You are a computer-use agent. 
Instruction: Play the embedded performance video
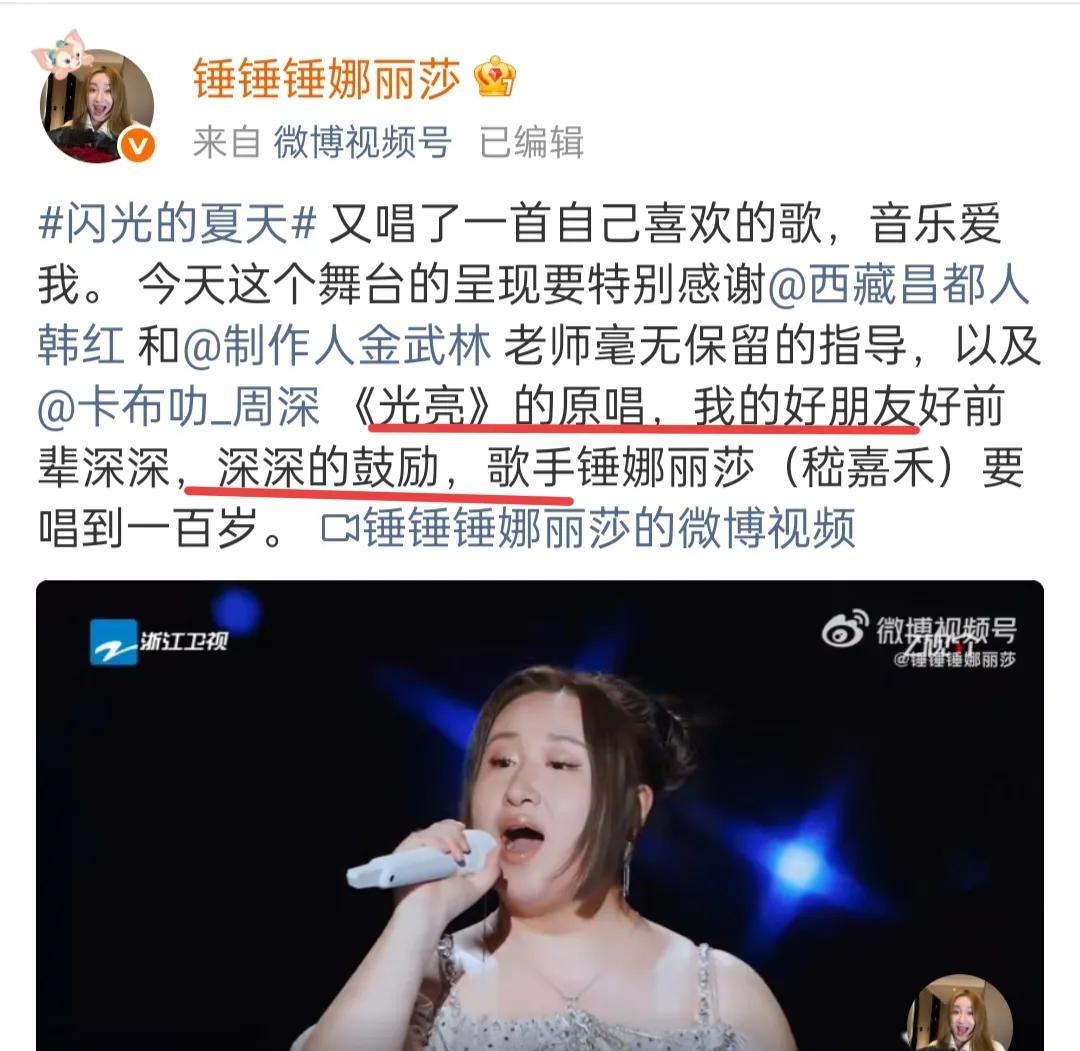(540, 815)
